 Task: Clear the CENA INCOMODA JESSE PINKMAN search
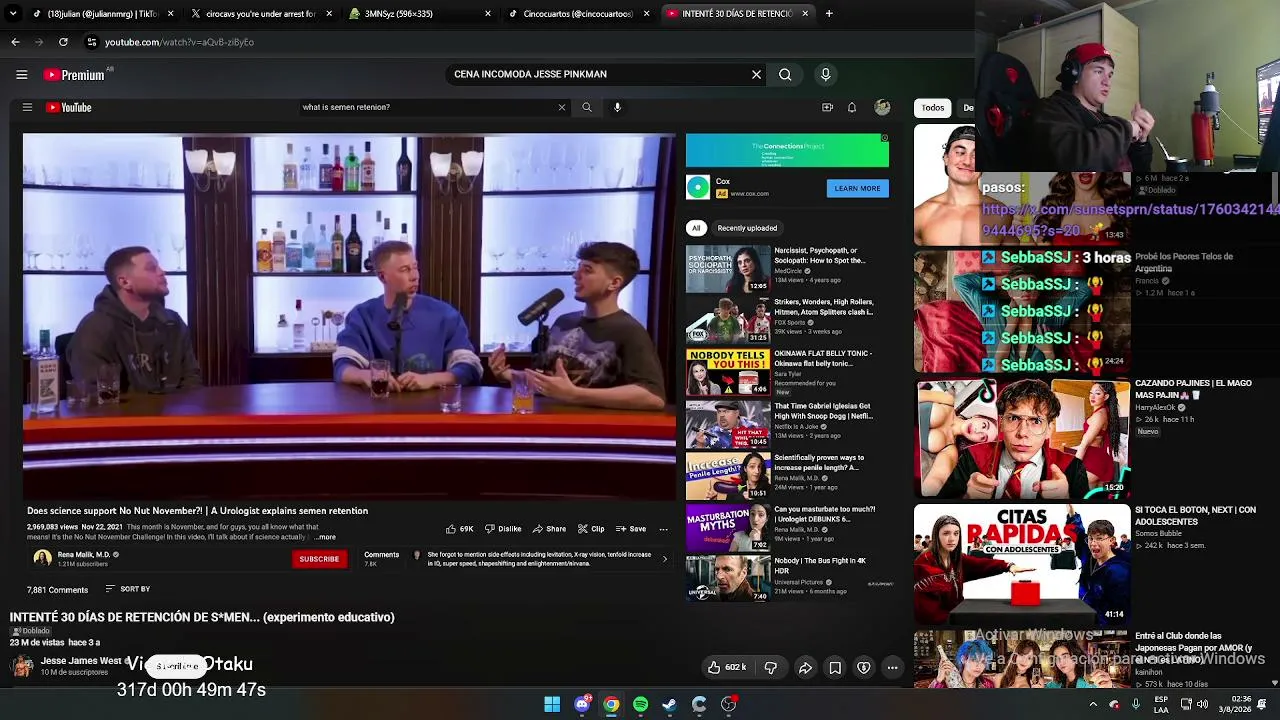tap(756, 74)
